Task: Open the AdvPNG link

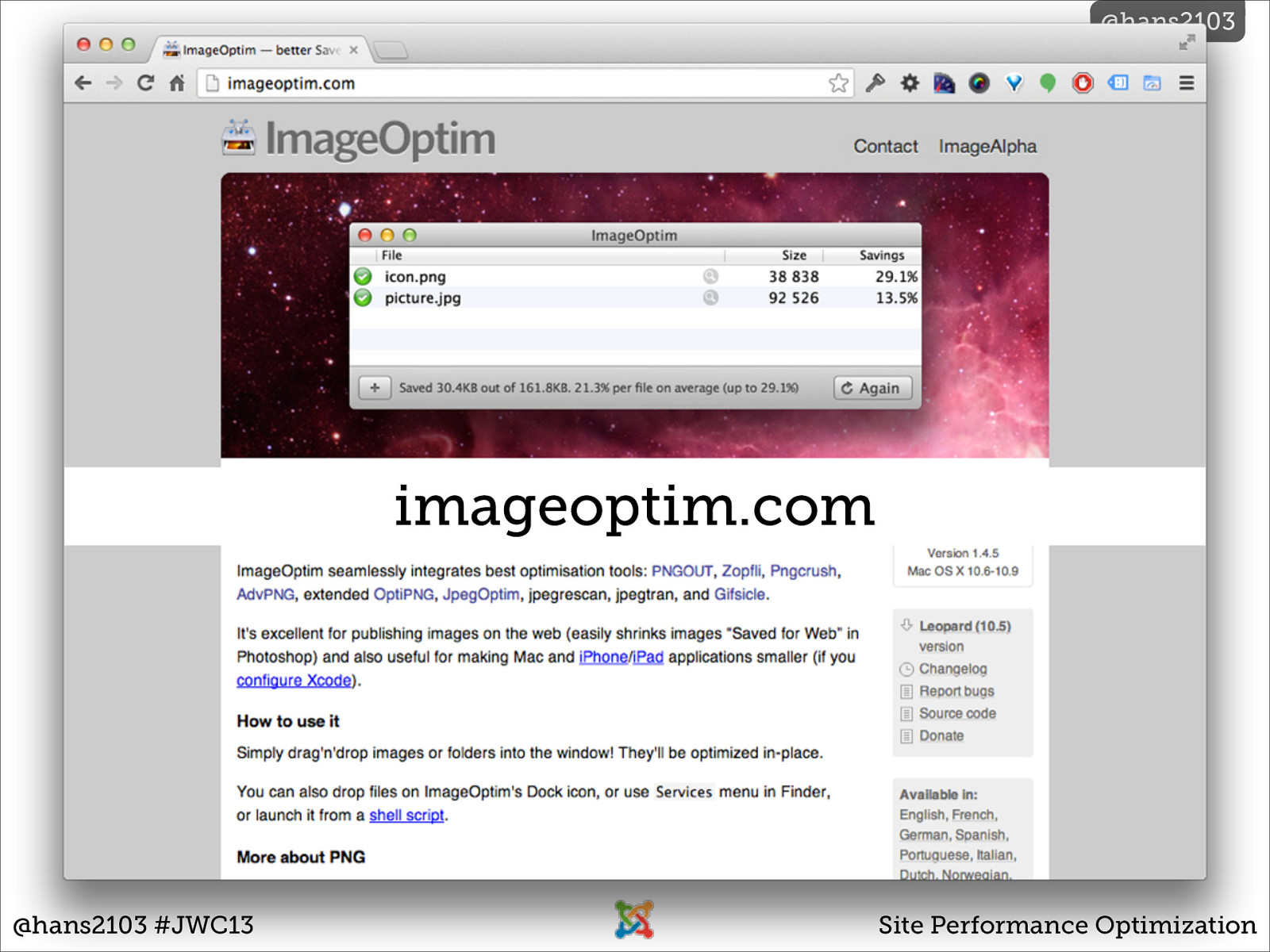Action: pyautogui.click(x=265, y=594)
